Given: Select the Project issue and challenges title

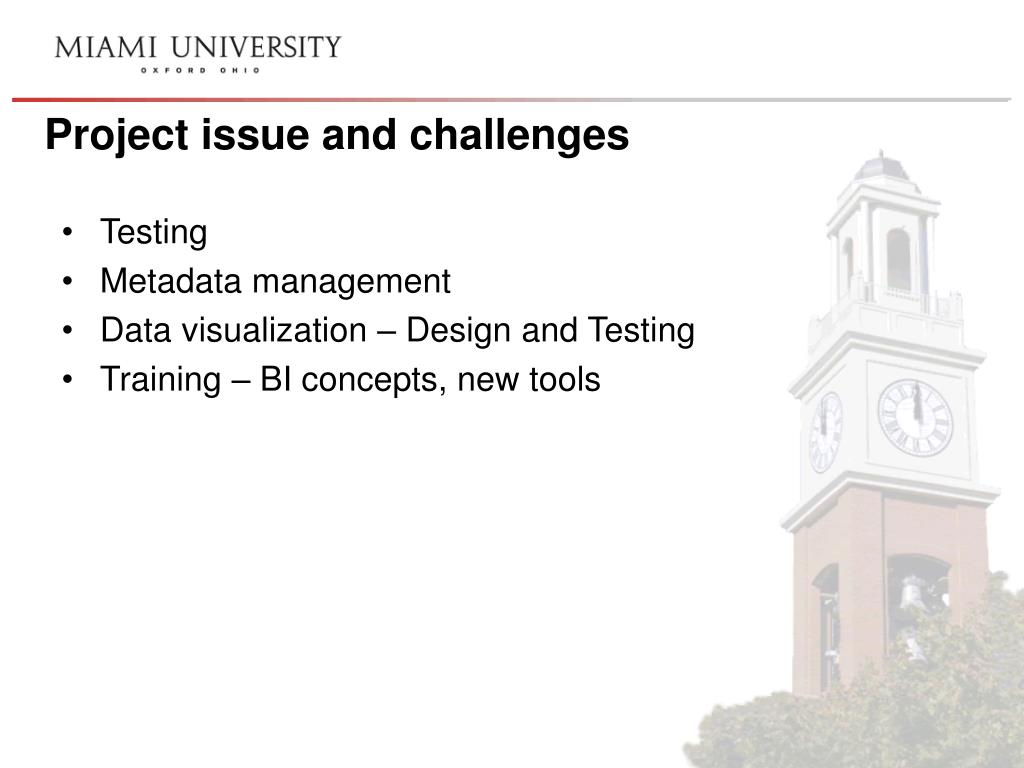Looking at the screenshot, I should 337,135.
